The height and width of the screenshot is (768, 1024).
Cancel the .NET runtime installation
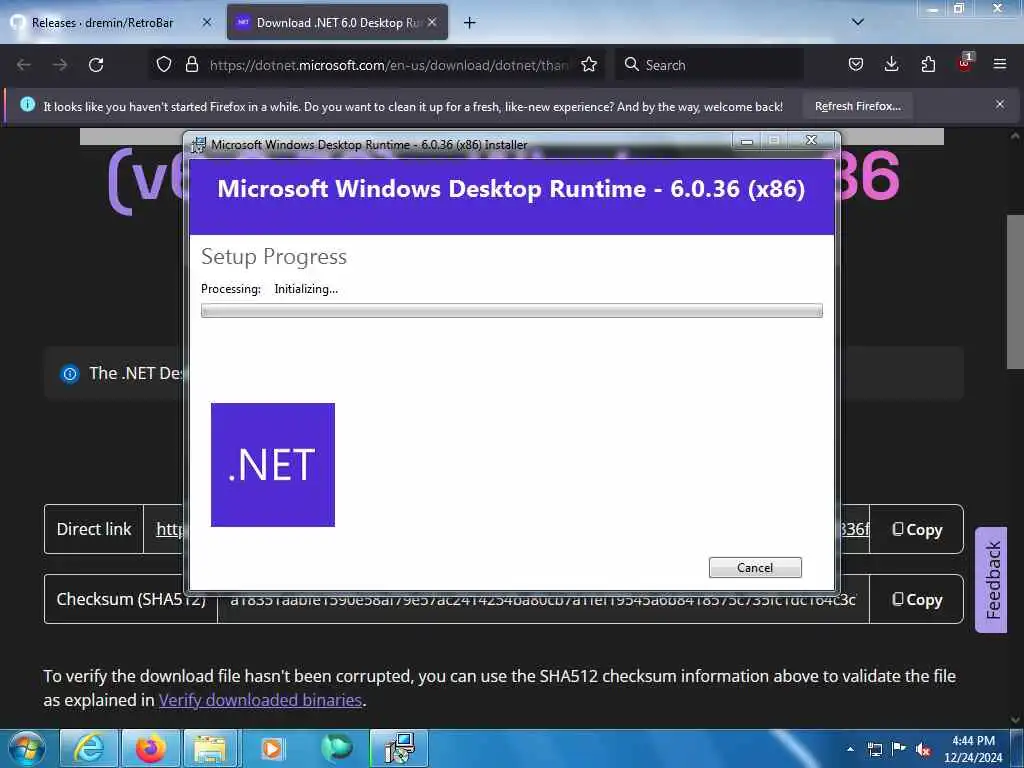[x=755, y=568]
